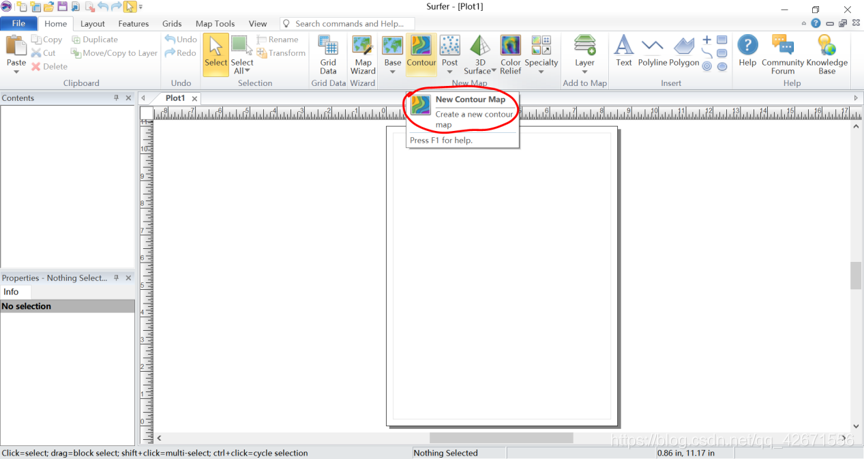Expand the Post map dropdown
The height and width of the screenshot is (459, 864).
tap(450, 72)
